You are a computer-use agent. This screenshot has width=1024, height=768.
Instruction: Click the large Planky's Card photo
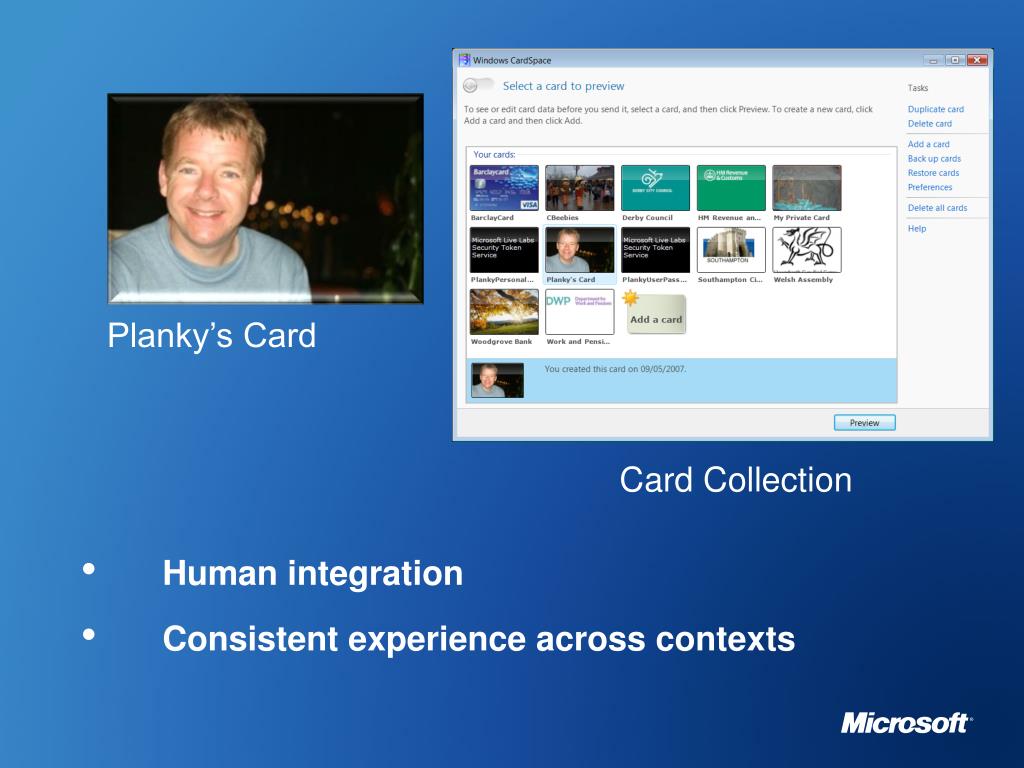[x=266, y=199]
